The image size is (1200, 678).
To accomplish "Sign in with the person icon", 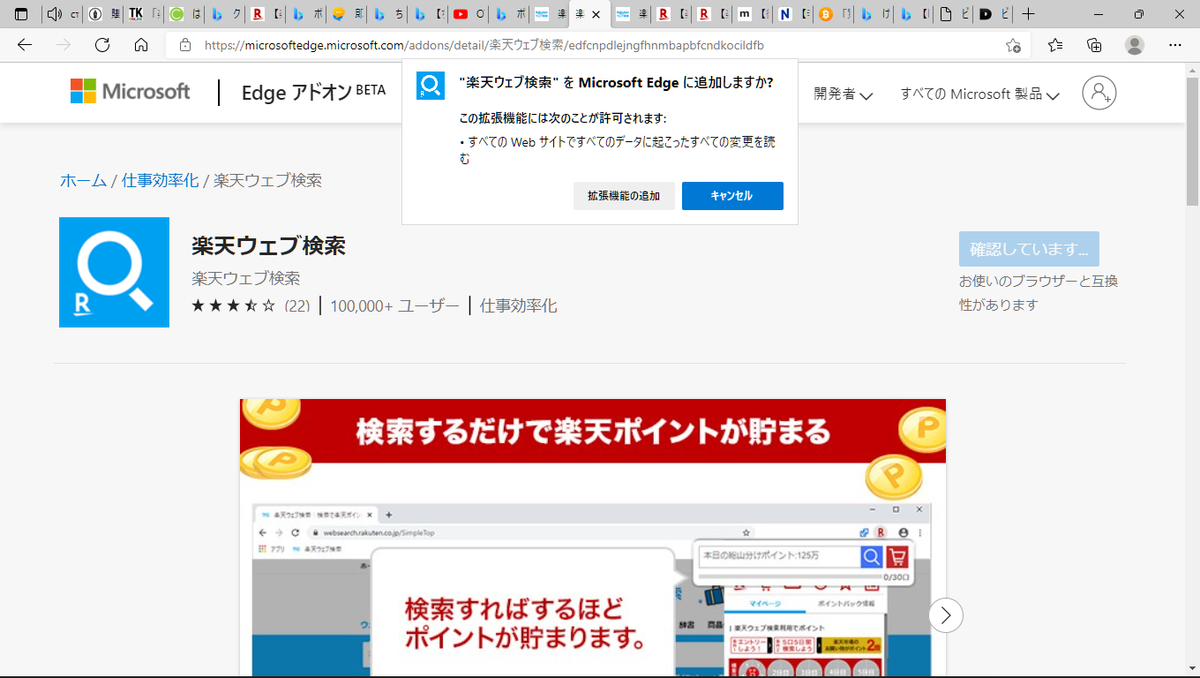I will [x=1098, y=93].
